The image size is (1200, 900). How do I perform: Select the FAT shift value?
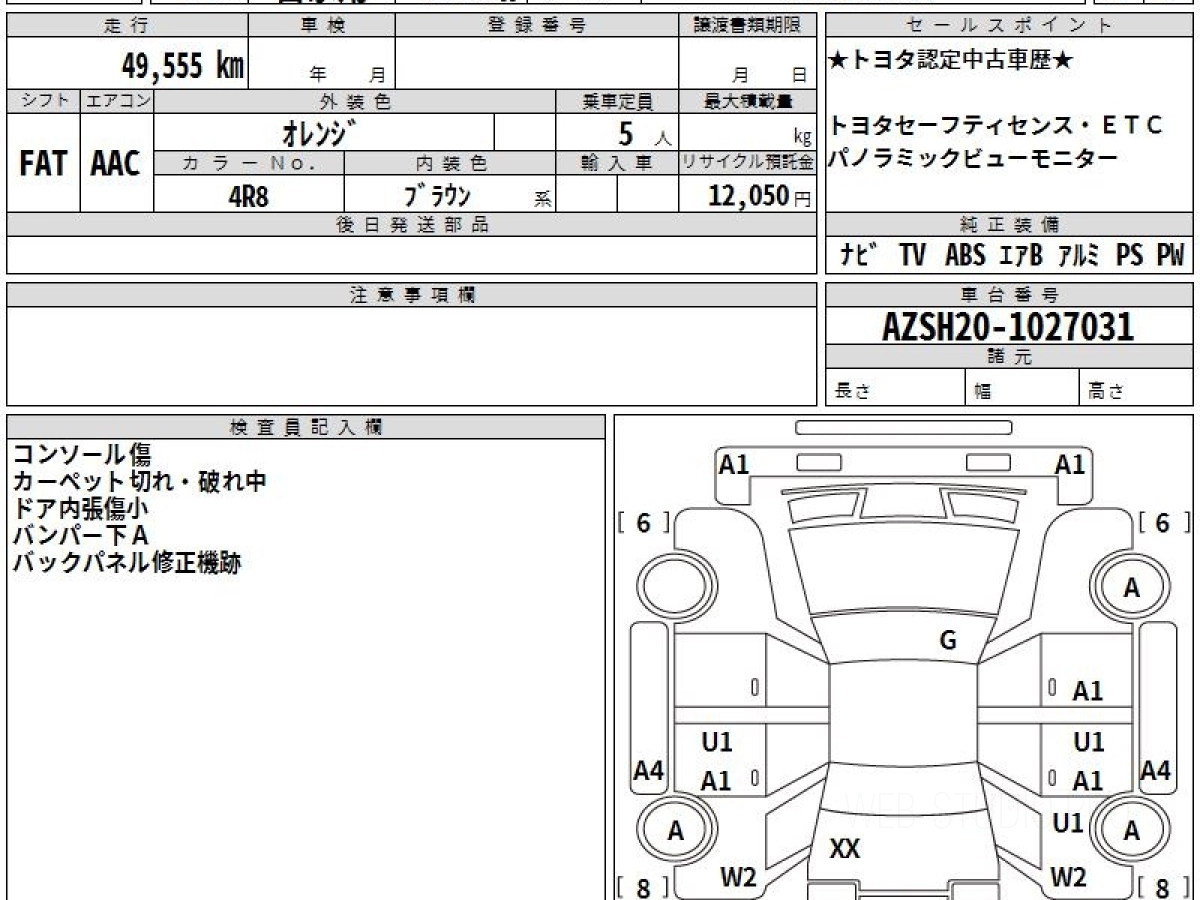[43, 163]
